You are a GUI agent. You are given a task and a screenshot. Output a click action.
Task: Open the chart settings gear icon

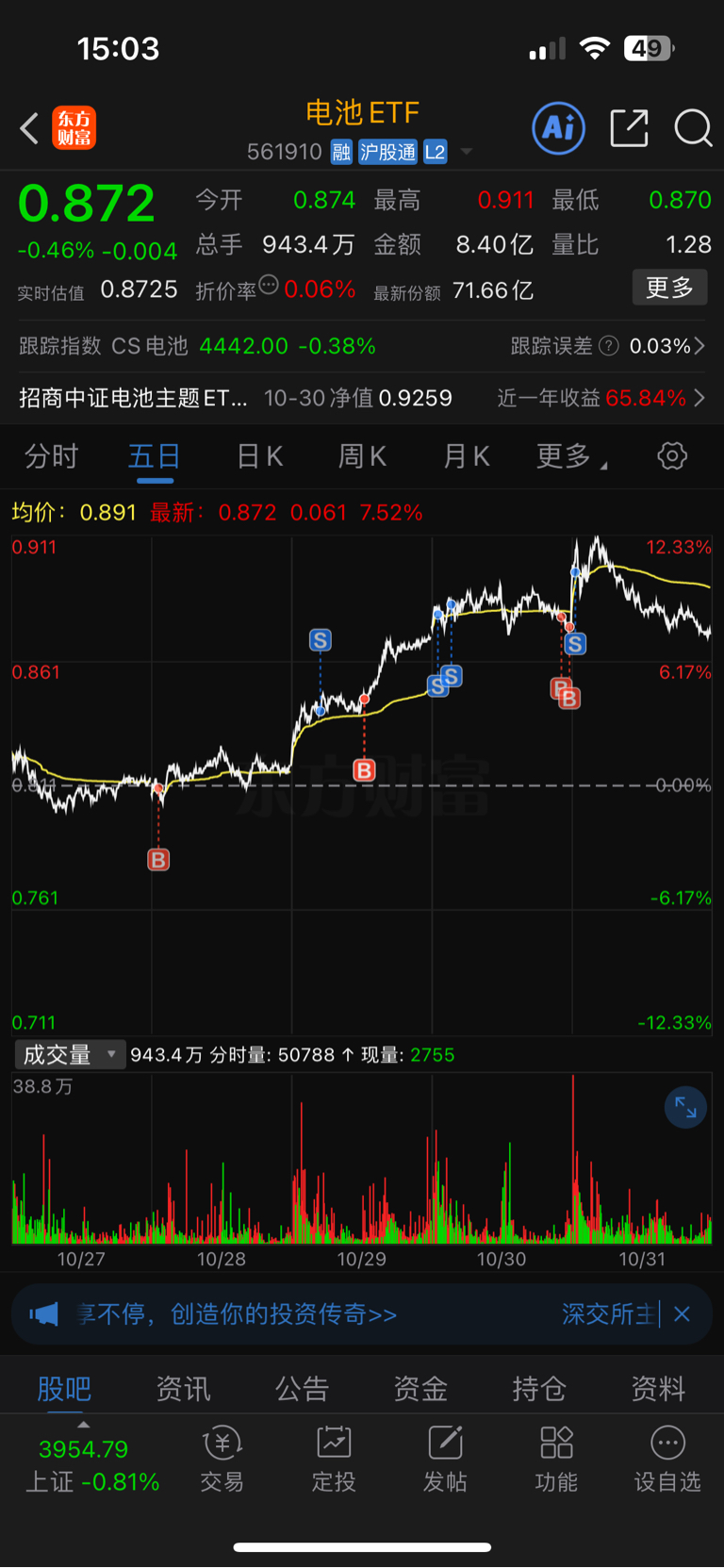(x=672, y=456)
